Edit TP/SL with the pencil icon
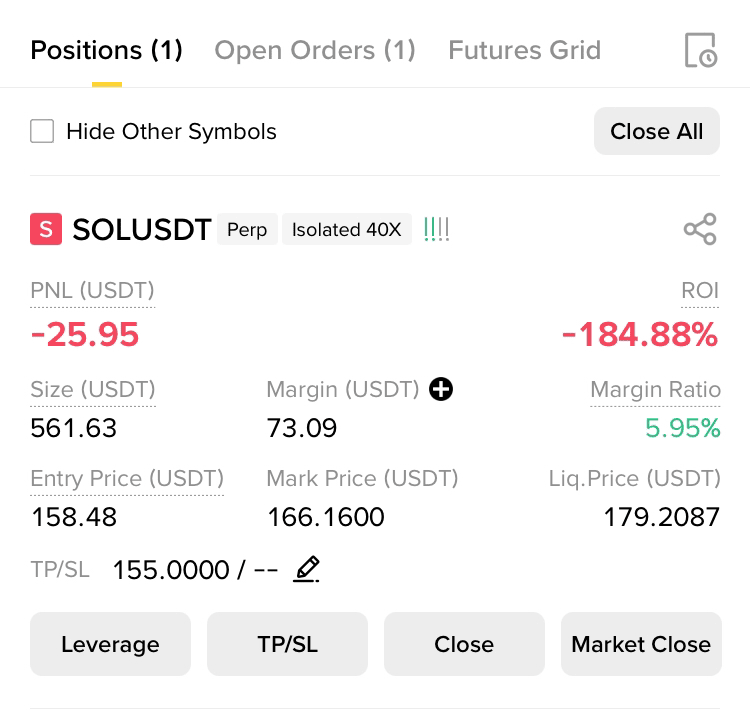This screenshot has height=725, width=750. tap(306, 569)
